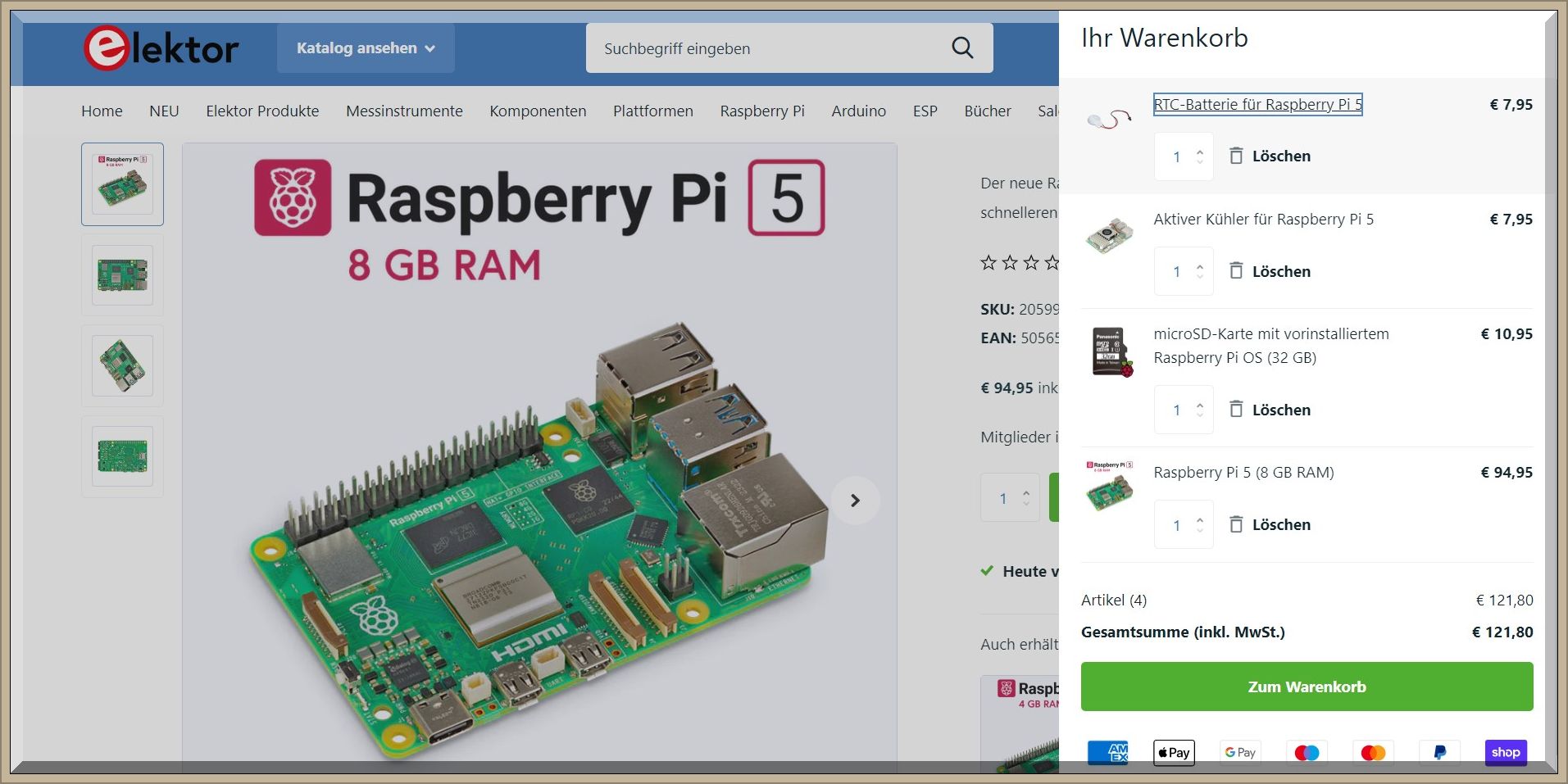Open the Messinstrumente menu item
This screenshot has height=784, width=1568.
point(404,111)
